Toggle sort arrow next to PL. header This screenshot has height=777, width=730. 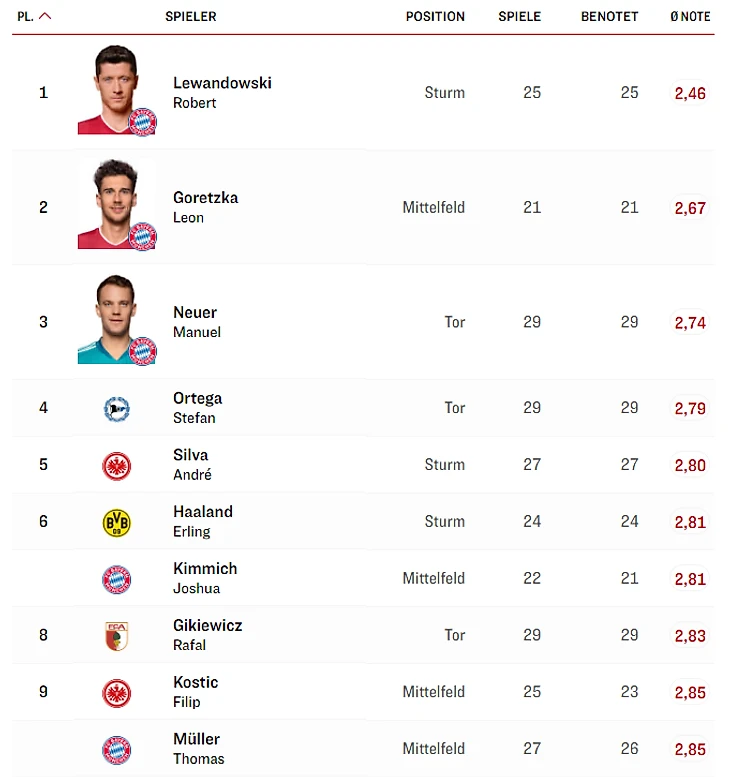[x=45, y=16]
